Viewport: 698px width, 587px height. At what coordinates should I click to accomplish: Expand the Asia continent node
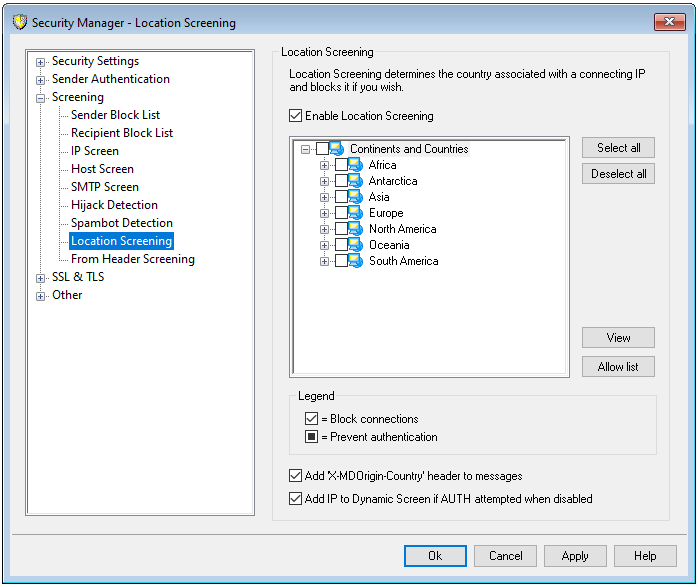[324, 197]
